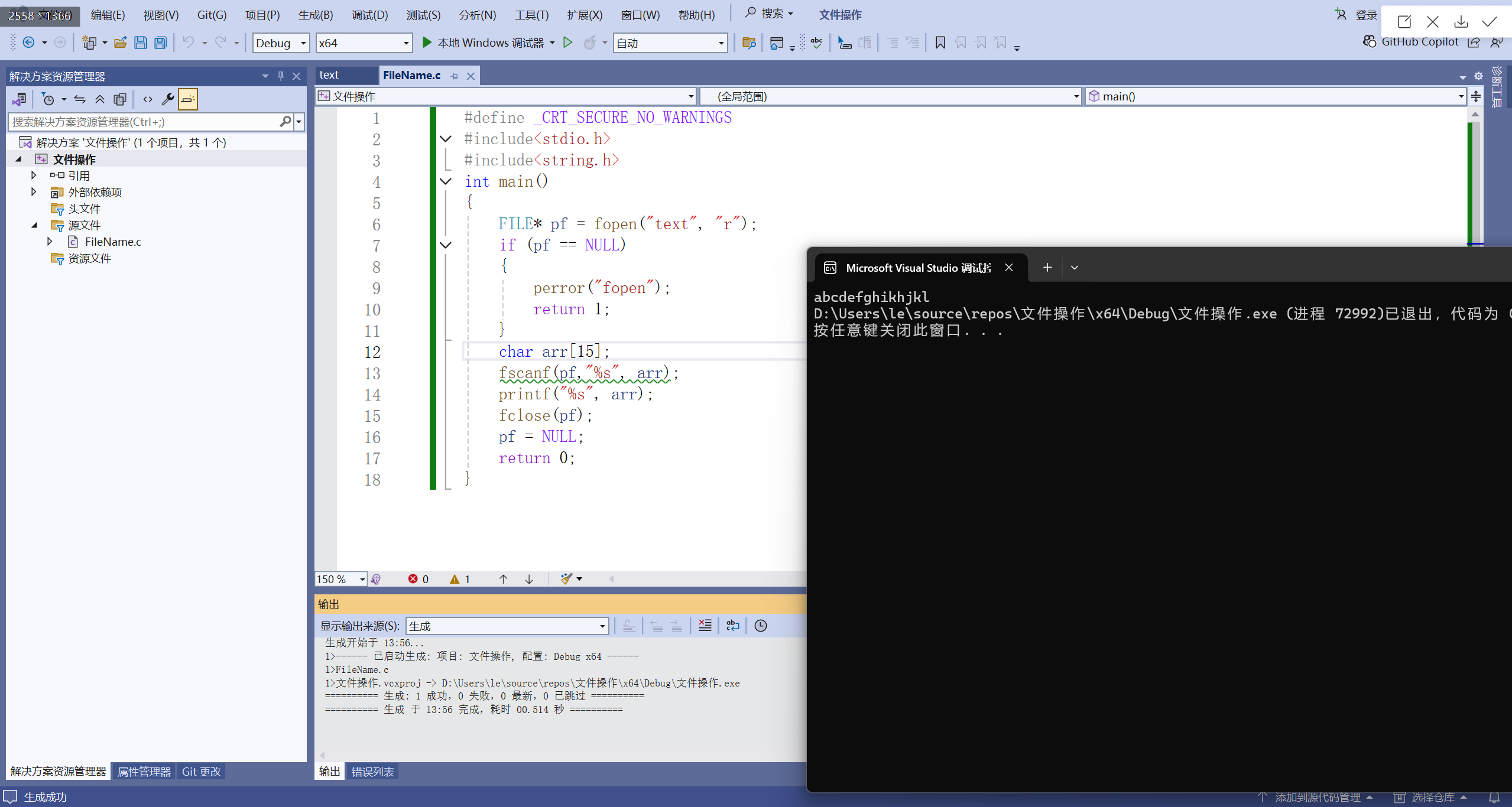Screen dimensions: 1512x807
Task: Click the New Project toolbar icon
Action: 89,43
